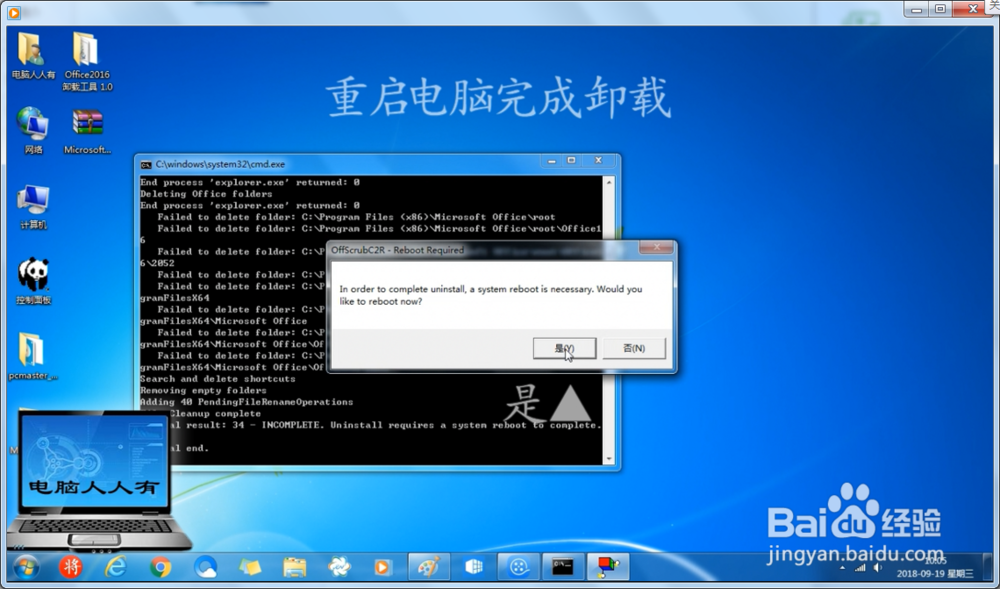Select the pcmaster_ folder desktop icon
This screenshot has height=589, width=1000.
[33, 356]
